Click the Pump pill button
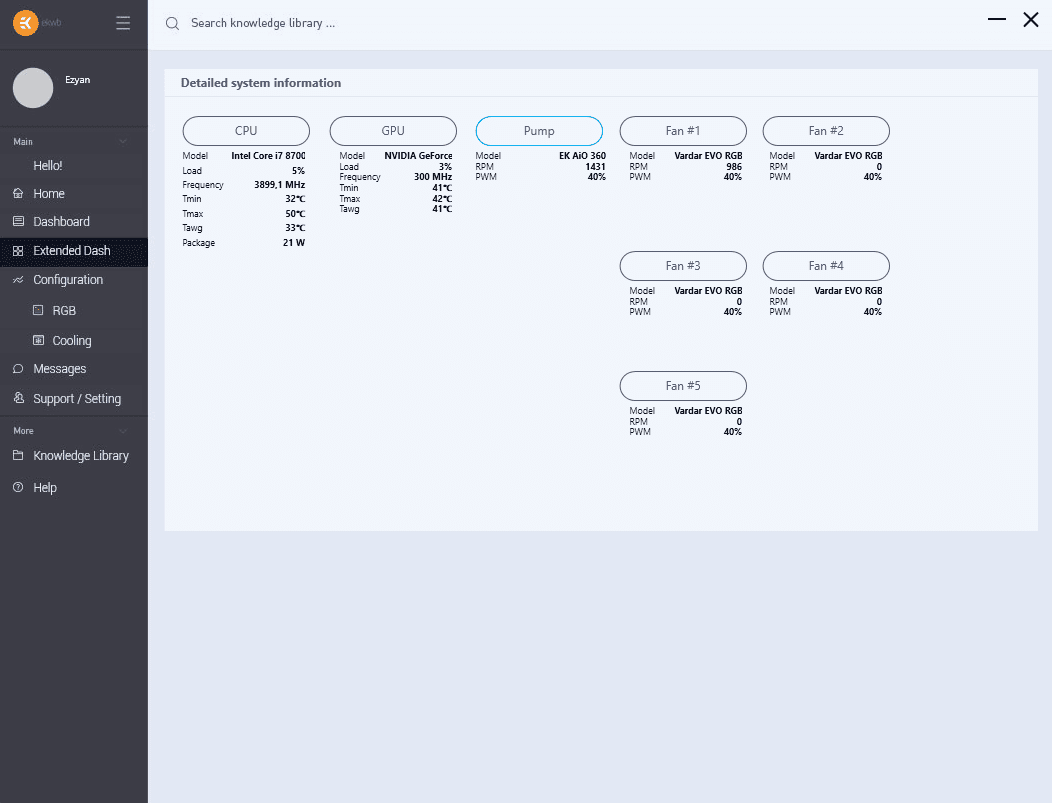1052x803 pixels. (539, 131)
